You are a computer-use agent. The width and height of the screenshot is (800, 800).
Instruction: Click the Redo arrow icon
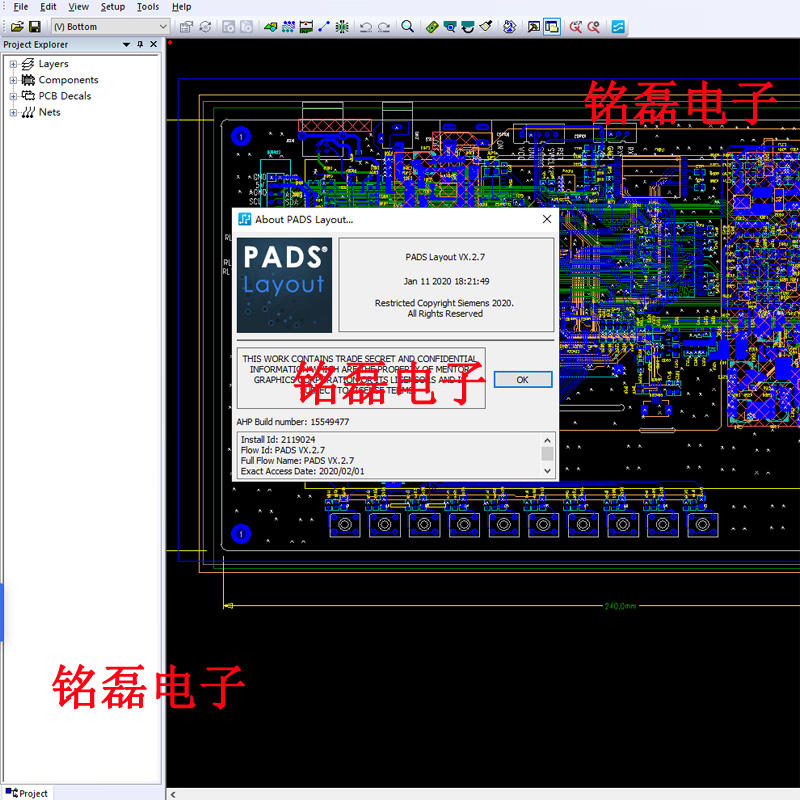(x=384, y=27)
